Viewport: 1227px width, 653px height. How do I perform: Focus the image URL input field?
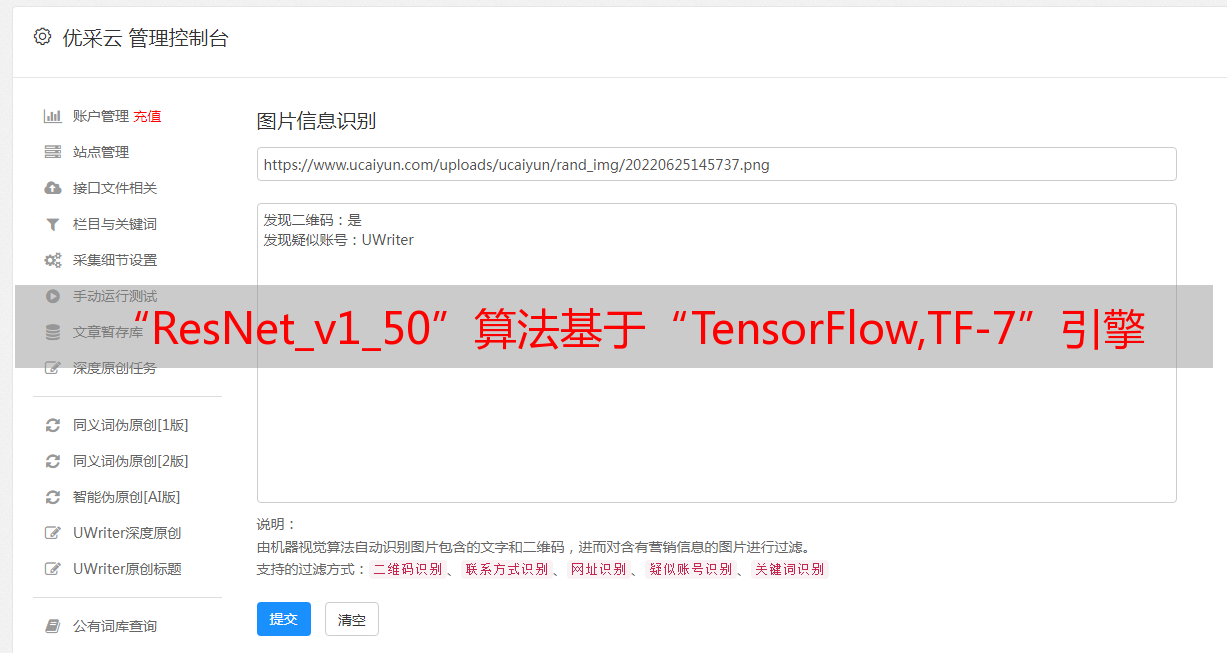tap(716, 164)
